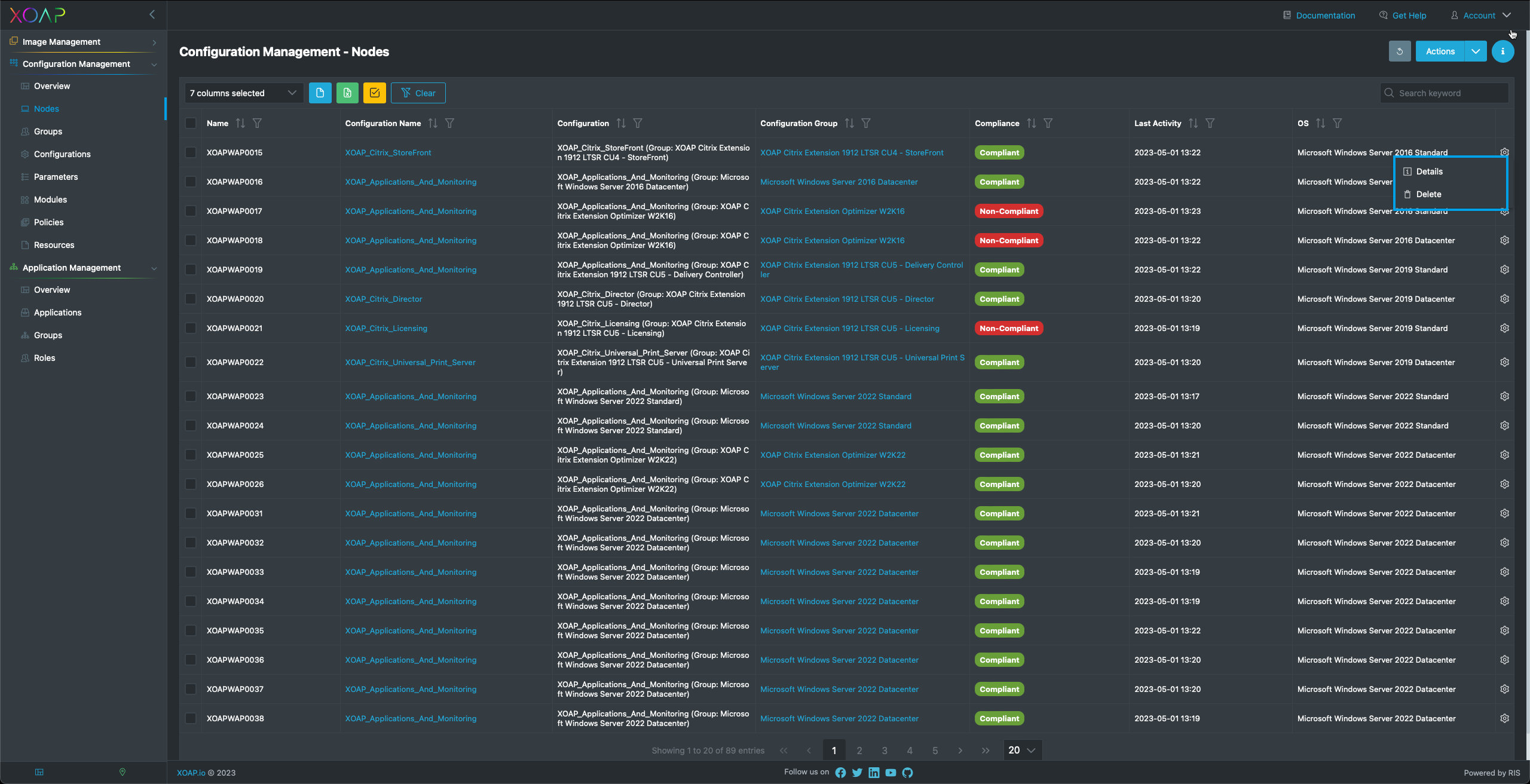Open Parameters in the sidebar
Screen dimensions: 1530x784
56,177
